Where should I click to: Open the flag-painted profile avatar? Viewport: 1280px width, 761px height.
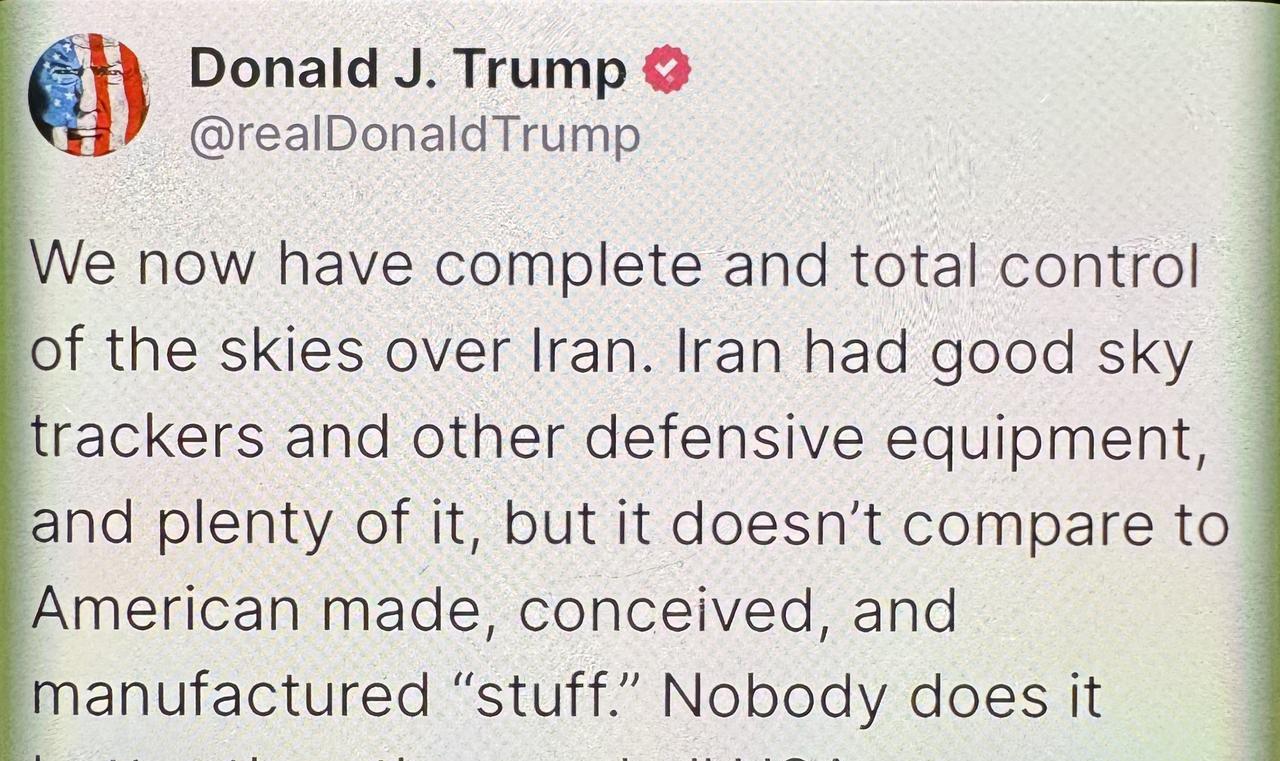point(89,95)
